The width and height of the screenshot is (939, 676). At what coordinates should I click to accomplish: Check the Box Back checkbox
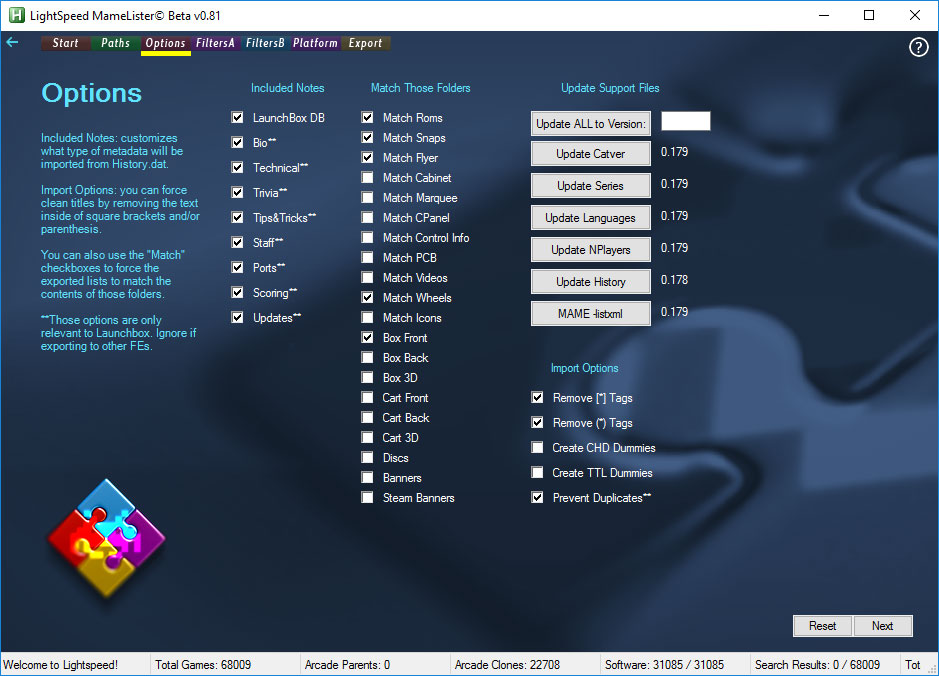pos(368,357)
